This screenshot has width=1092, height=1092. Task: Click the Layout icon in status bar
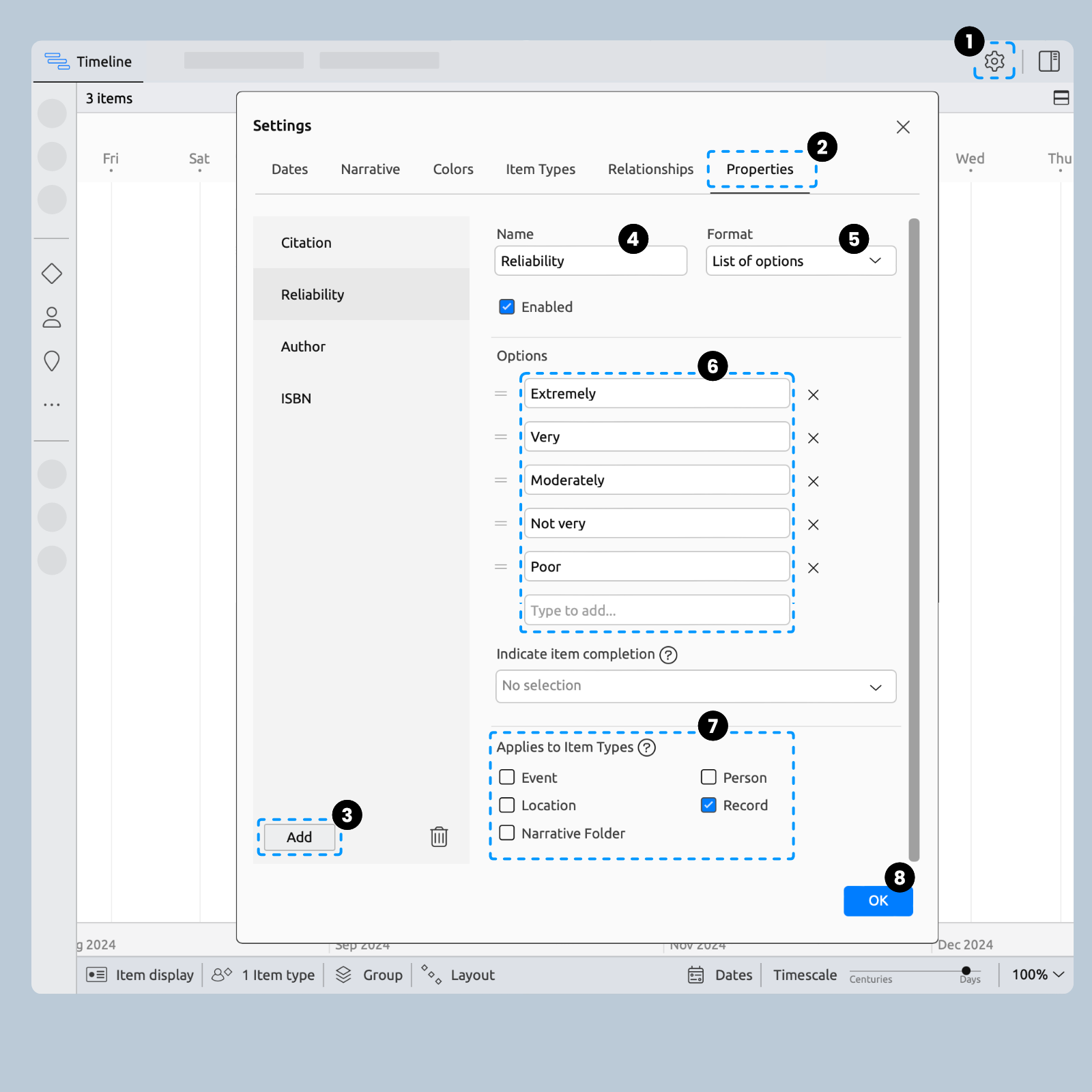431,975
